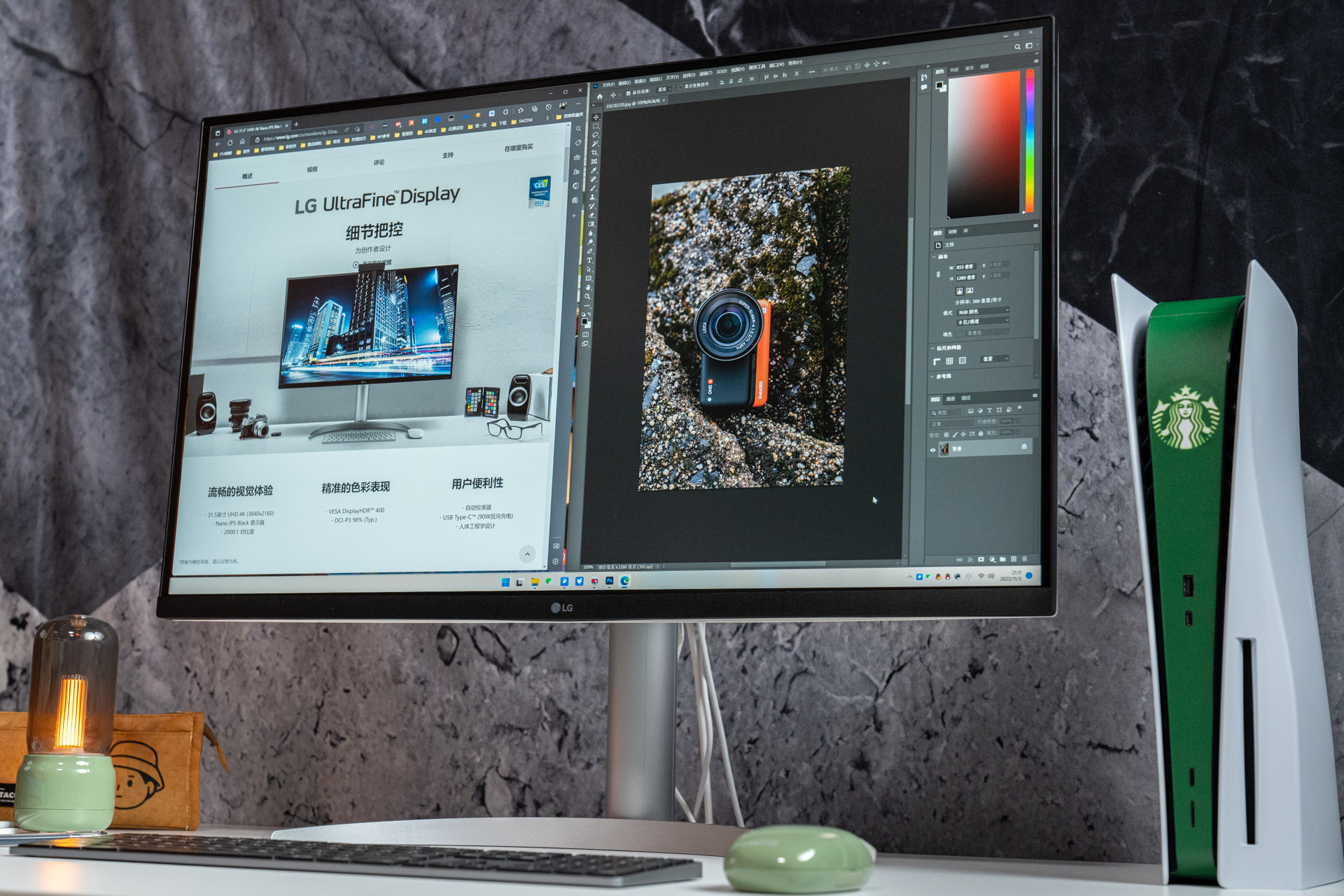
Task: Open the 文件(F) menu
Action: (x=608, y=85)
